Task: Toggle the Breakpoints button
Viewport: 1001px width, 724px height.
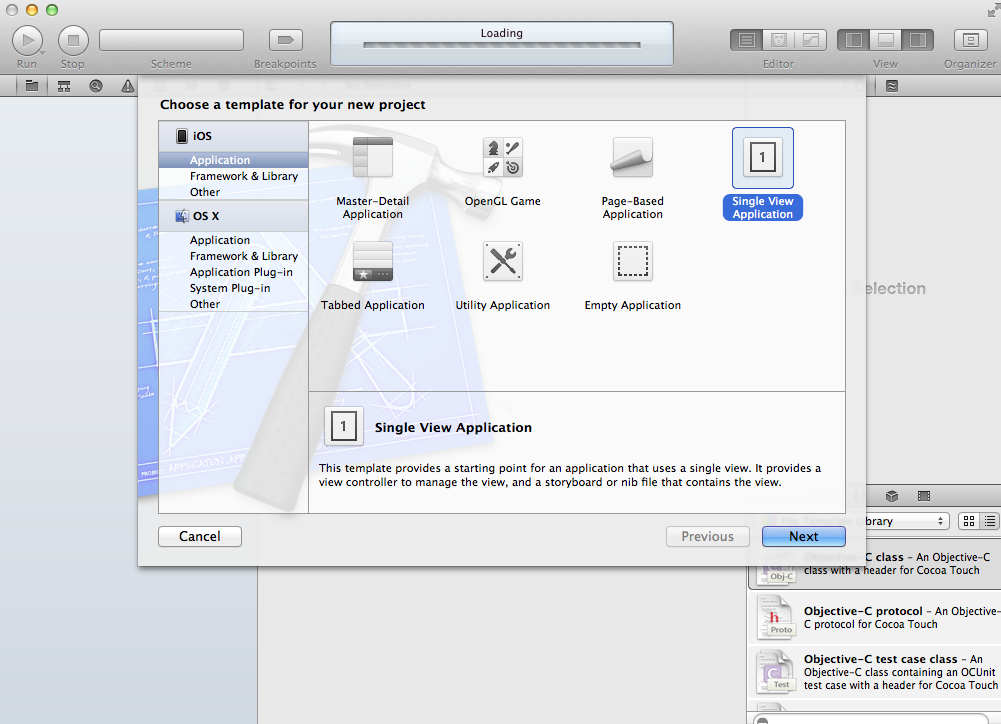Action: (285, 40)
